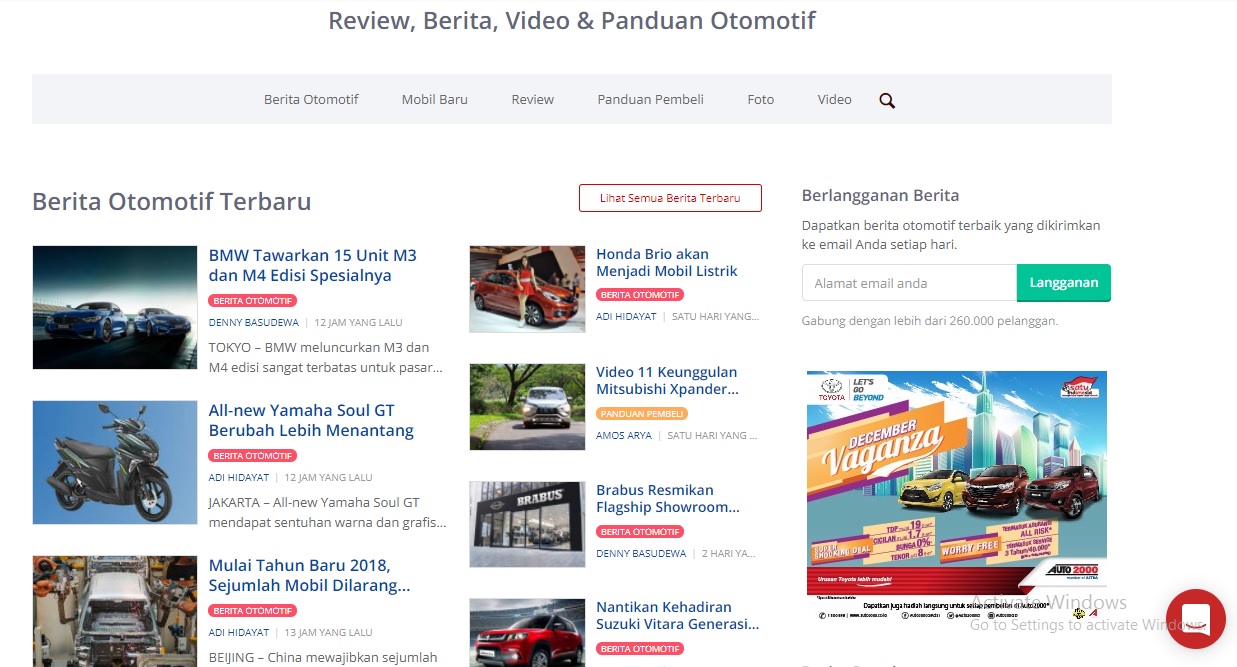The height and width of the screenshot is (667, 1237).
Task: Click the Yamaha Soul GT scooter thumbnail
Action: [115, 462]
